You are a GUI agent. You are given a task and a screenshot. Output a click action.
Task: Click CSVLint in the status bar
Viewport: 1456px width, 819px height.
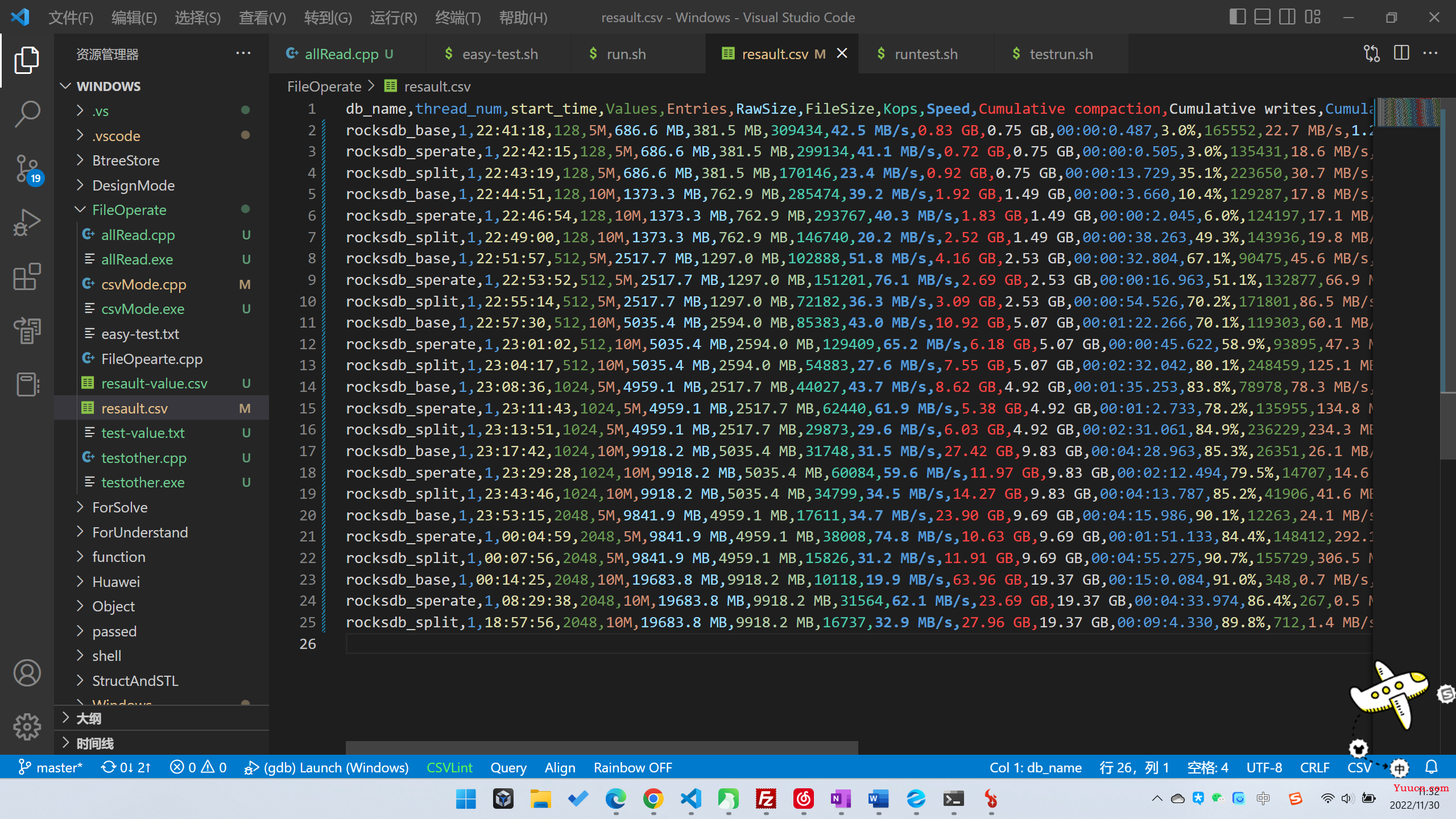(449, 767)
